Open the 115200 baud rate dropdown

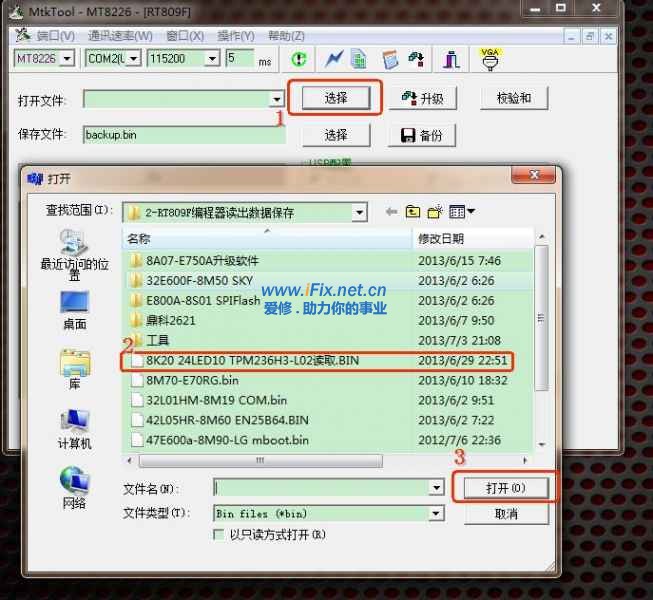[x=211, y=59]
